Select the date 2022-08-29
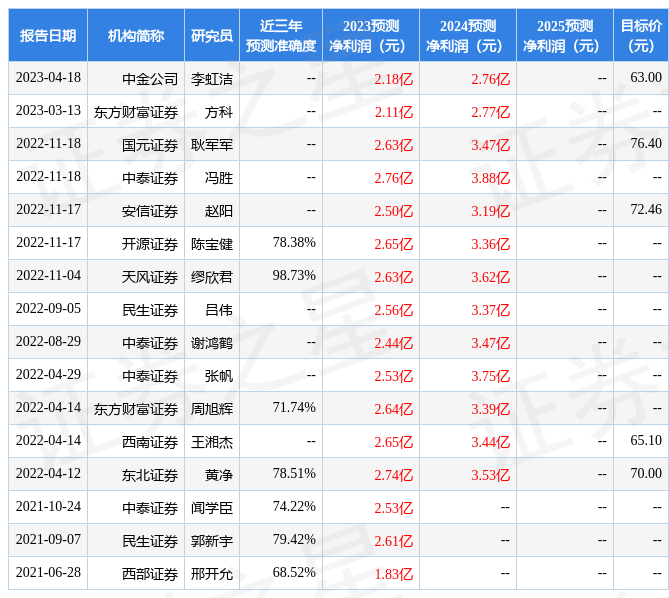The height and width of the screenshot is (598, 669). coord(48,341)
